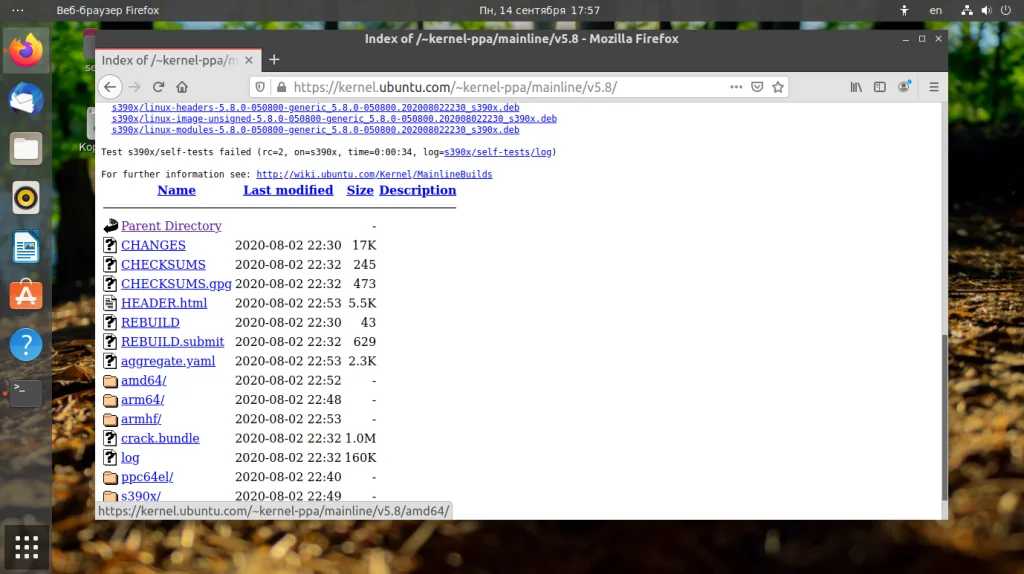Open the Library bookmarks and history
Image resolution: width=1024 pixels, height=574 pixels.
pos(856,87)
